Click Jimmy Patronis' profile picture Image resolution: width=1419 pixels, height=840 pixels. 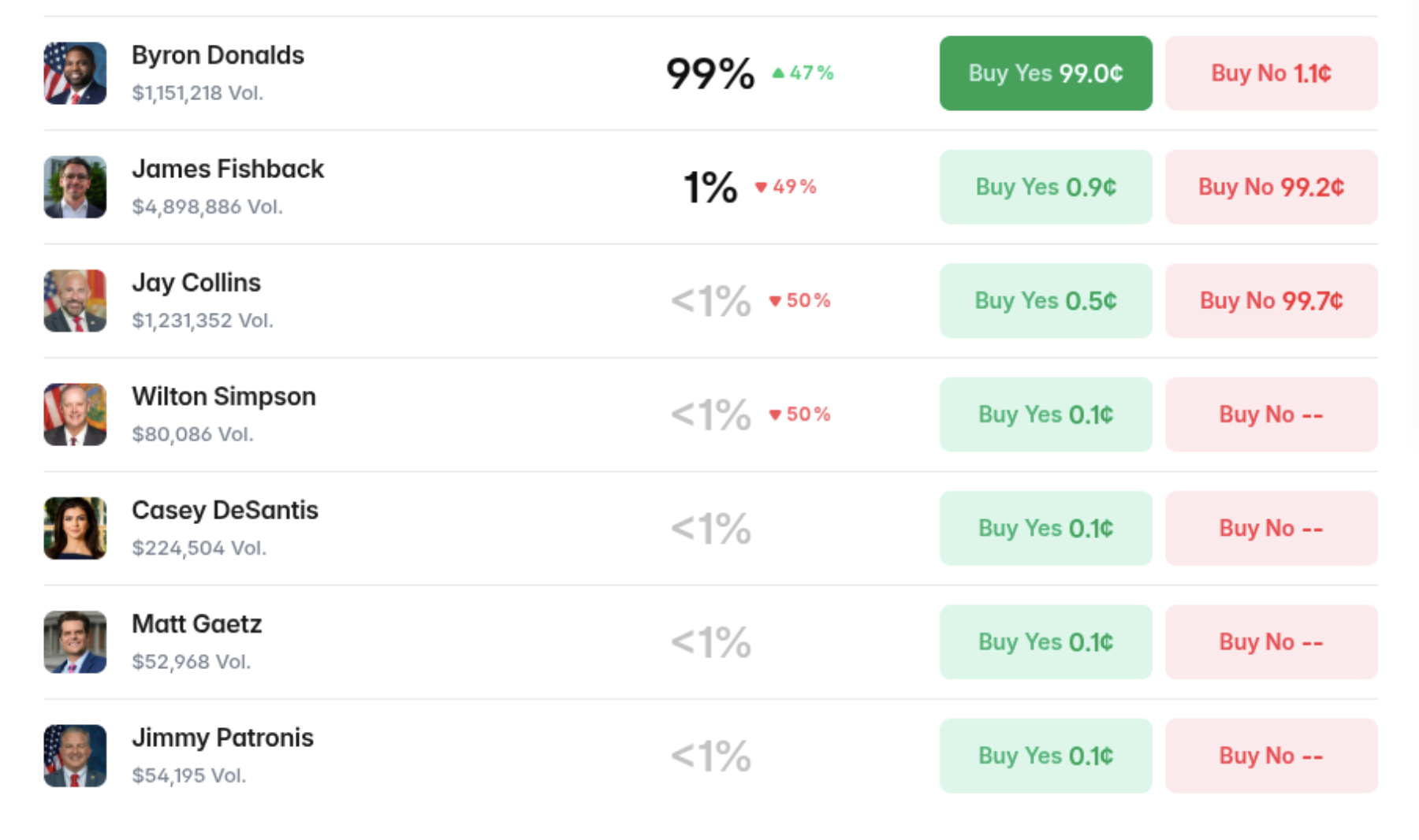(75, 756)
